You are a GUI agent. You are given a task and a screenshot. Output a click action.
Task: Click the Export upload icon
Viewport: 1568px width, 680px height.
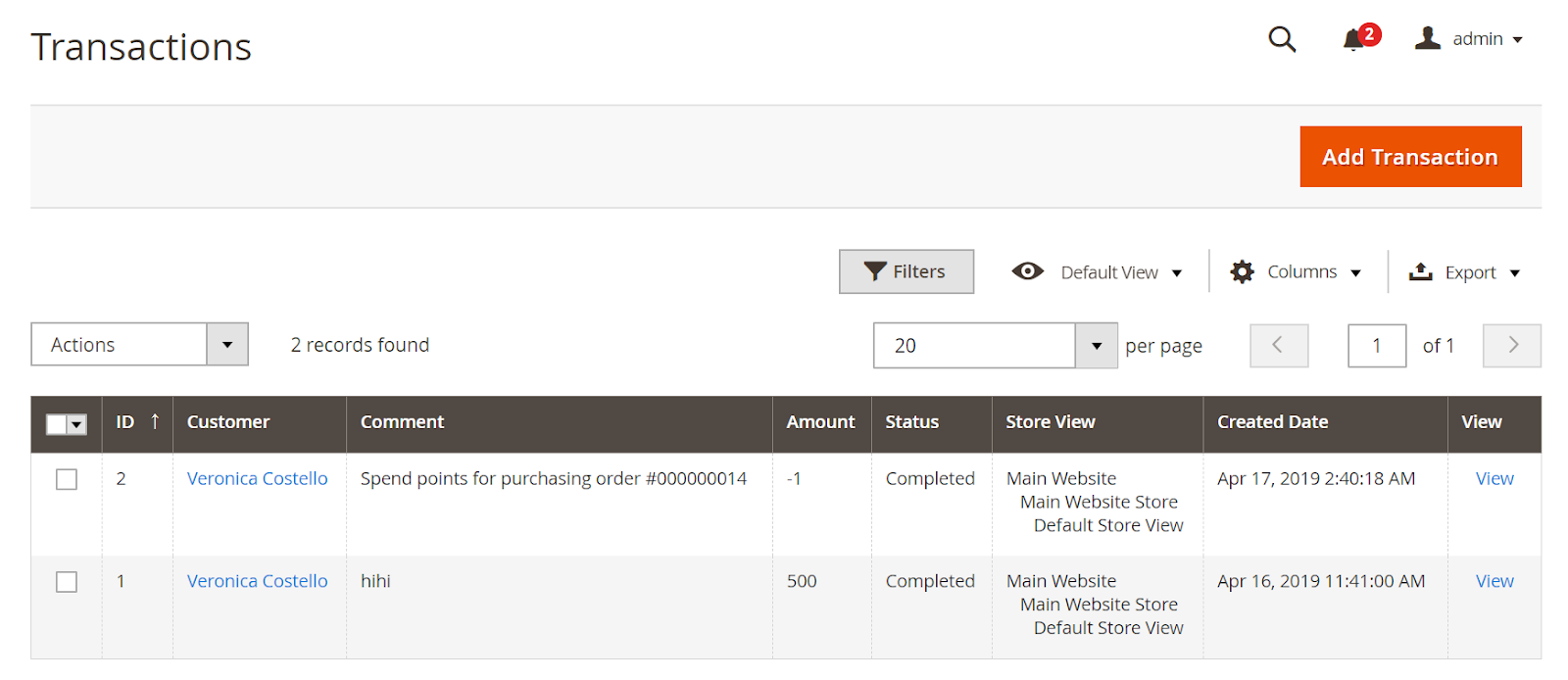tap(1420, 271)
